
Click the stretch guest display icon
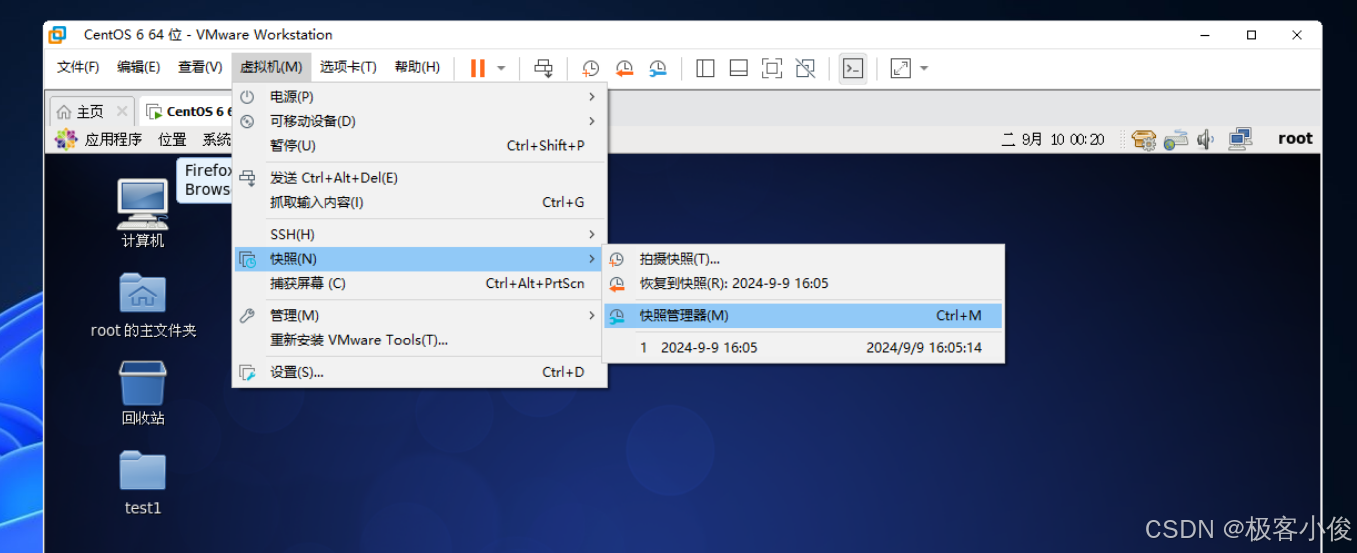click(x=900, y=68)
